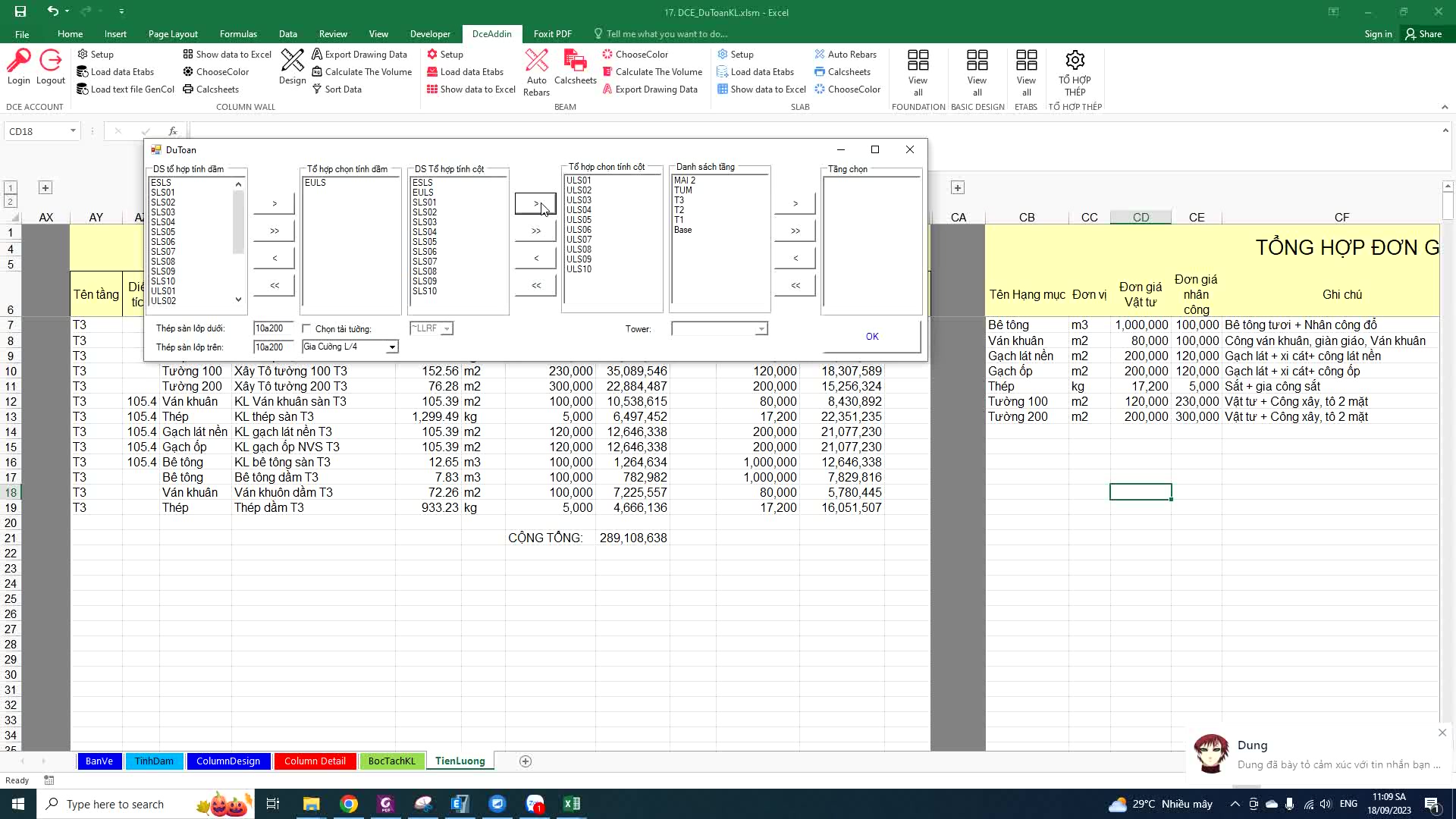Image resolution: width=1456 pixels, height=819 pixels.
Task: Add a new sheet with the plus button
Action: [526, 761]
